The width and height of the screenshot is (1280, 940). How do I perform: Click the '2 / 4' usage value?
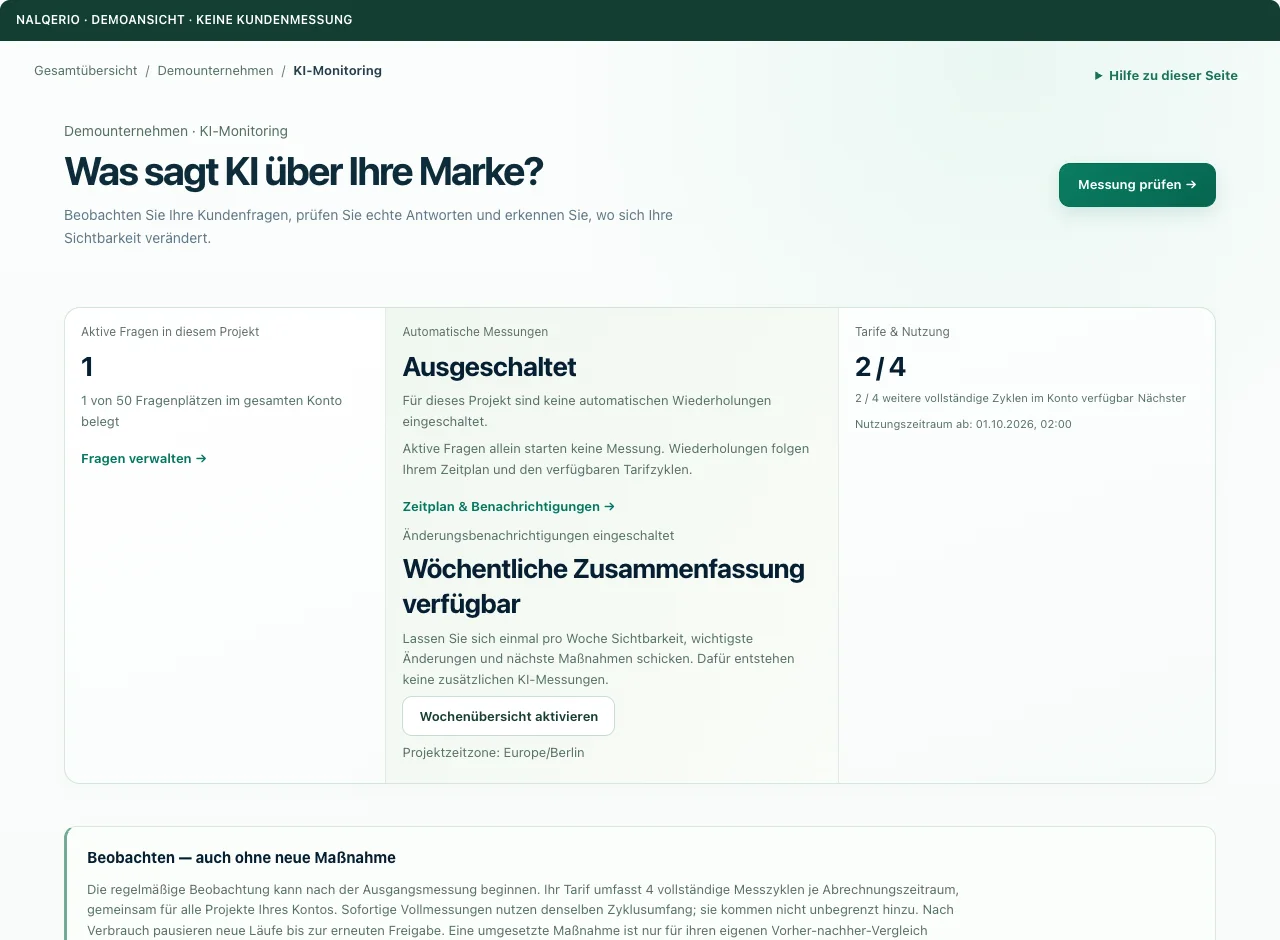pyautogui.click(x=880, y=367)
